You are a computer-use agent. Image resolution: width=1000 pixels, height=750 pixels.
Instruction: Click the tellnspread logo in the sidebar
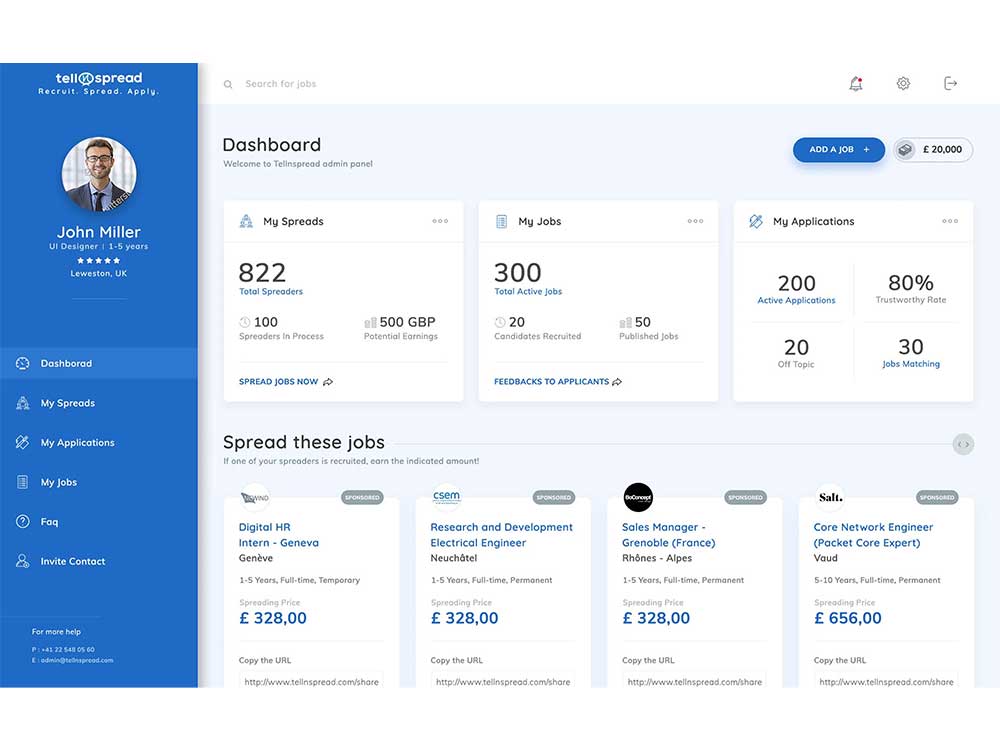[99, 83]
